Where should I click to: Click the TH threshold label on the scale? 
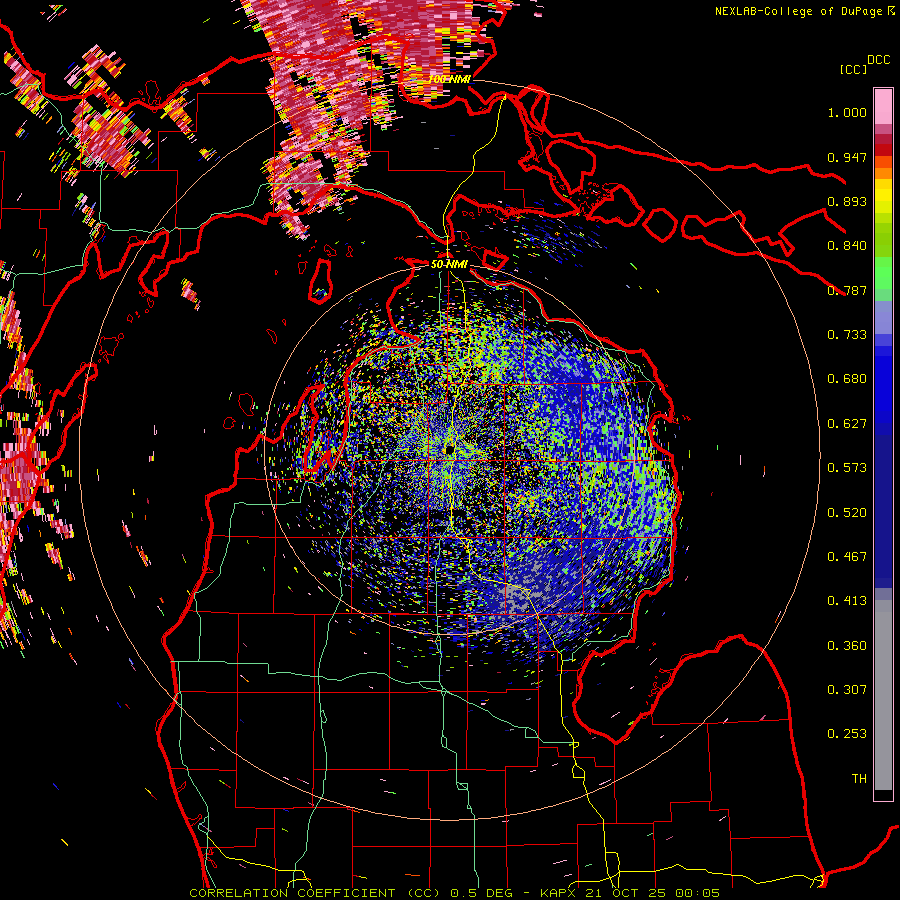point(859,779)
